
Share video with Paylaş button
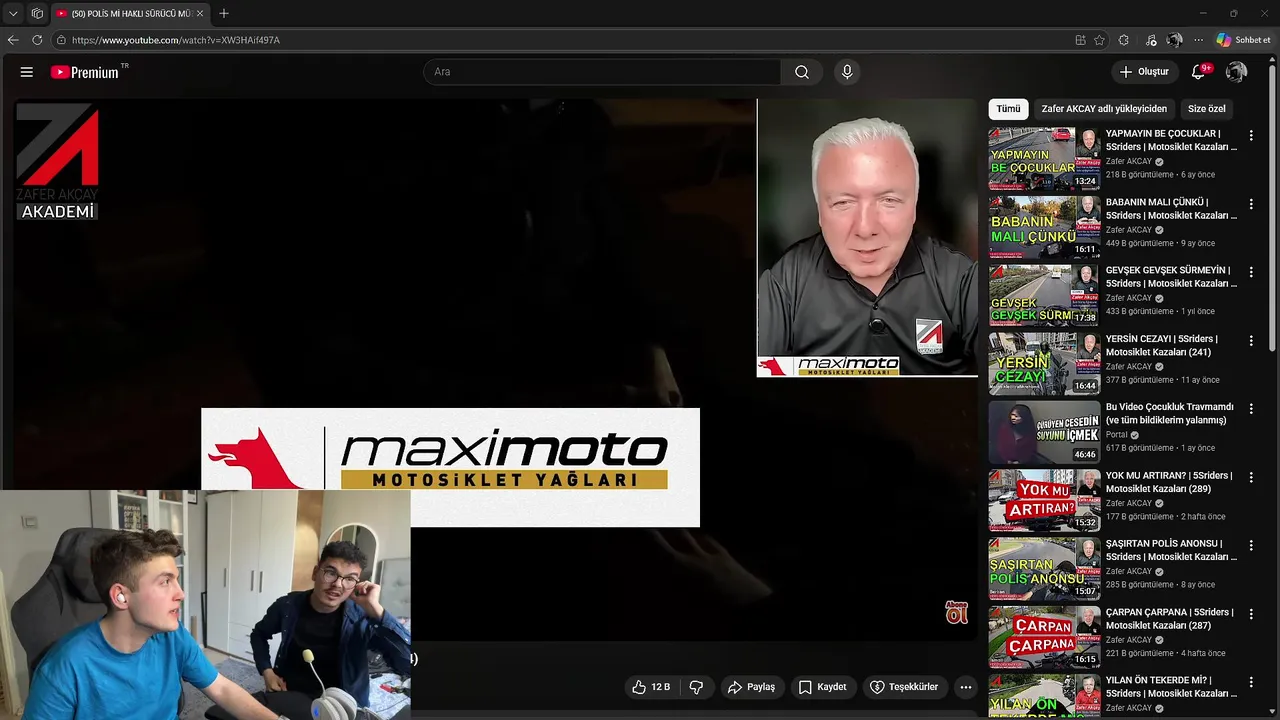(752, 687)
